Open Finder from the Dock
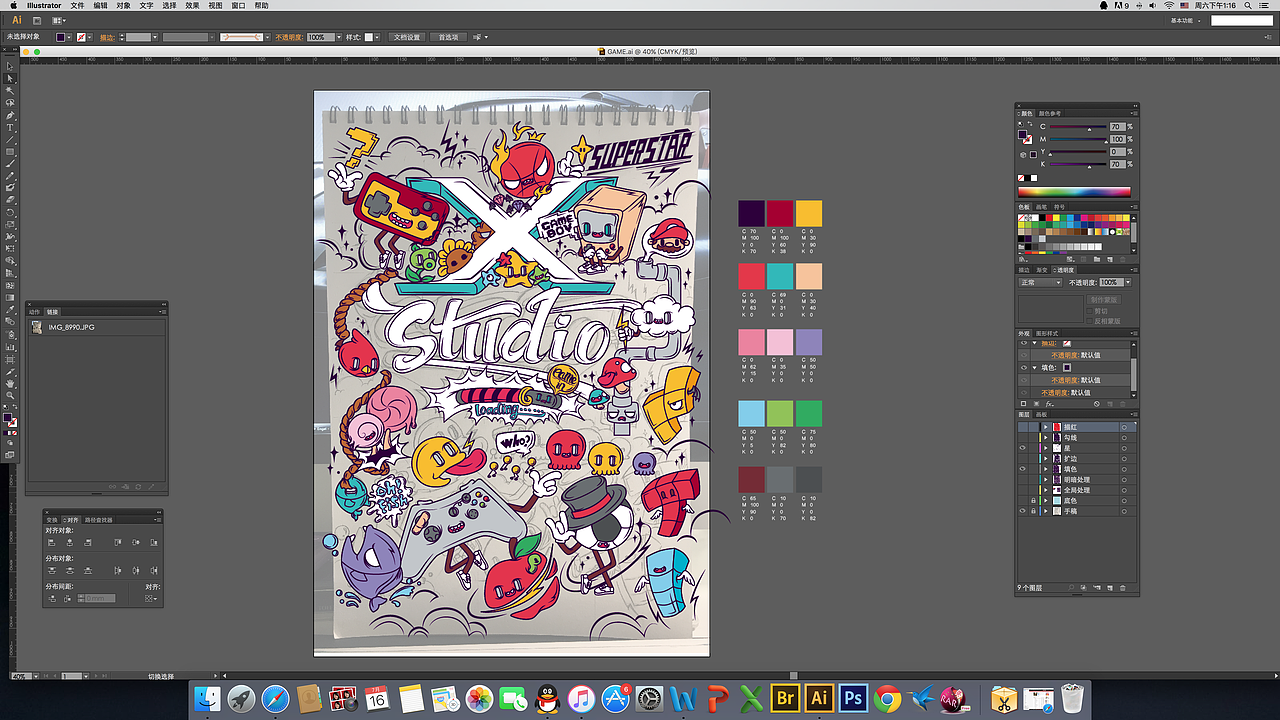 pos(208,698)
